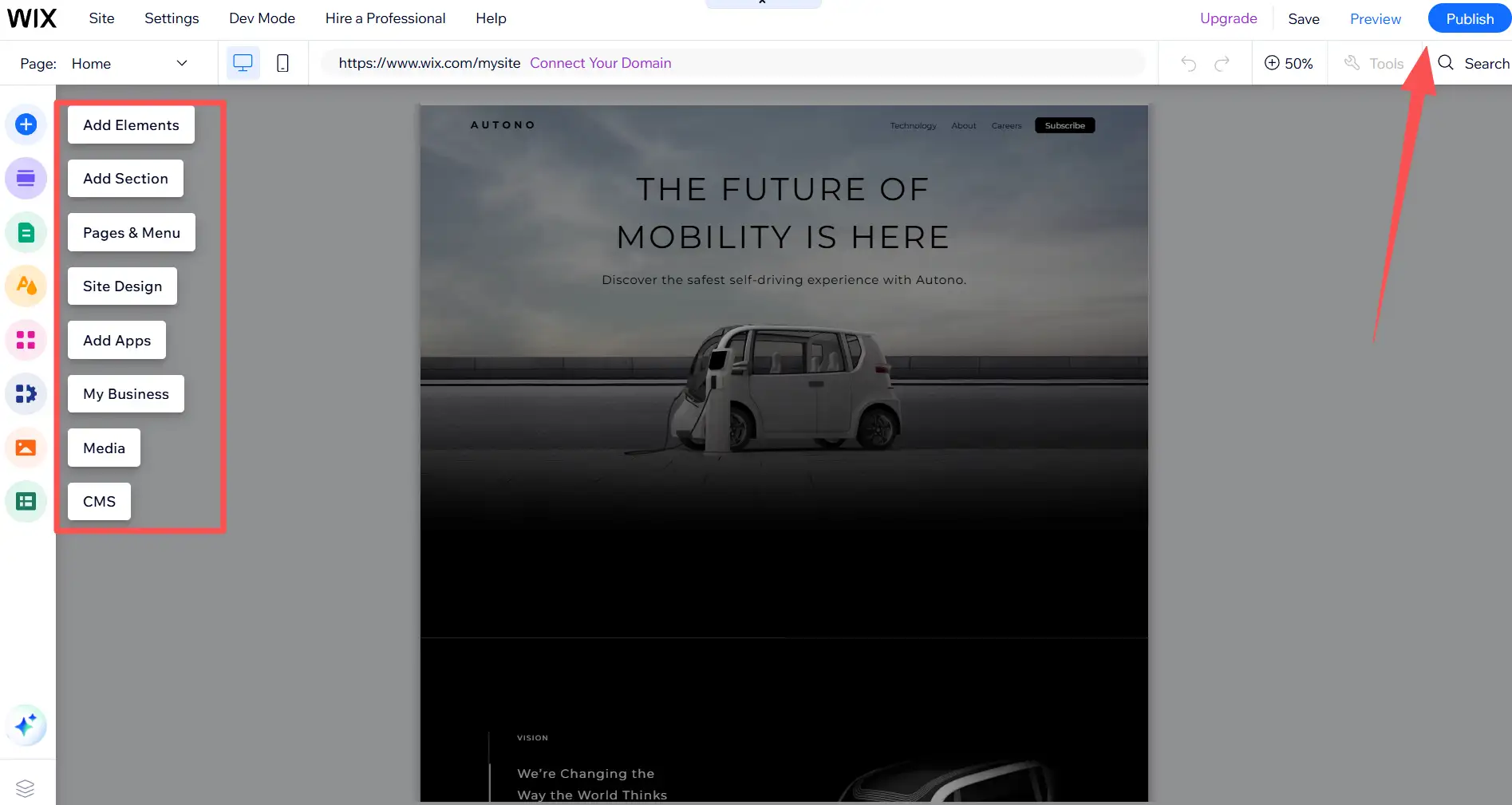Viewport: 1512px width, 805px height.
Task: Open the Help menu
Action: [491, 18]
